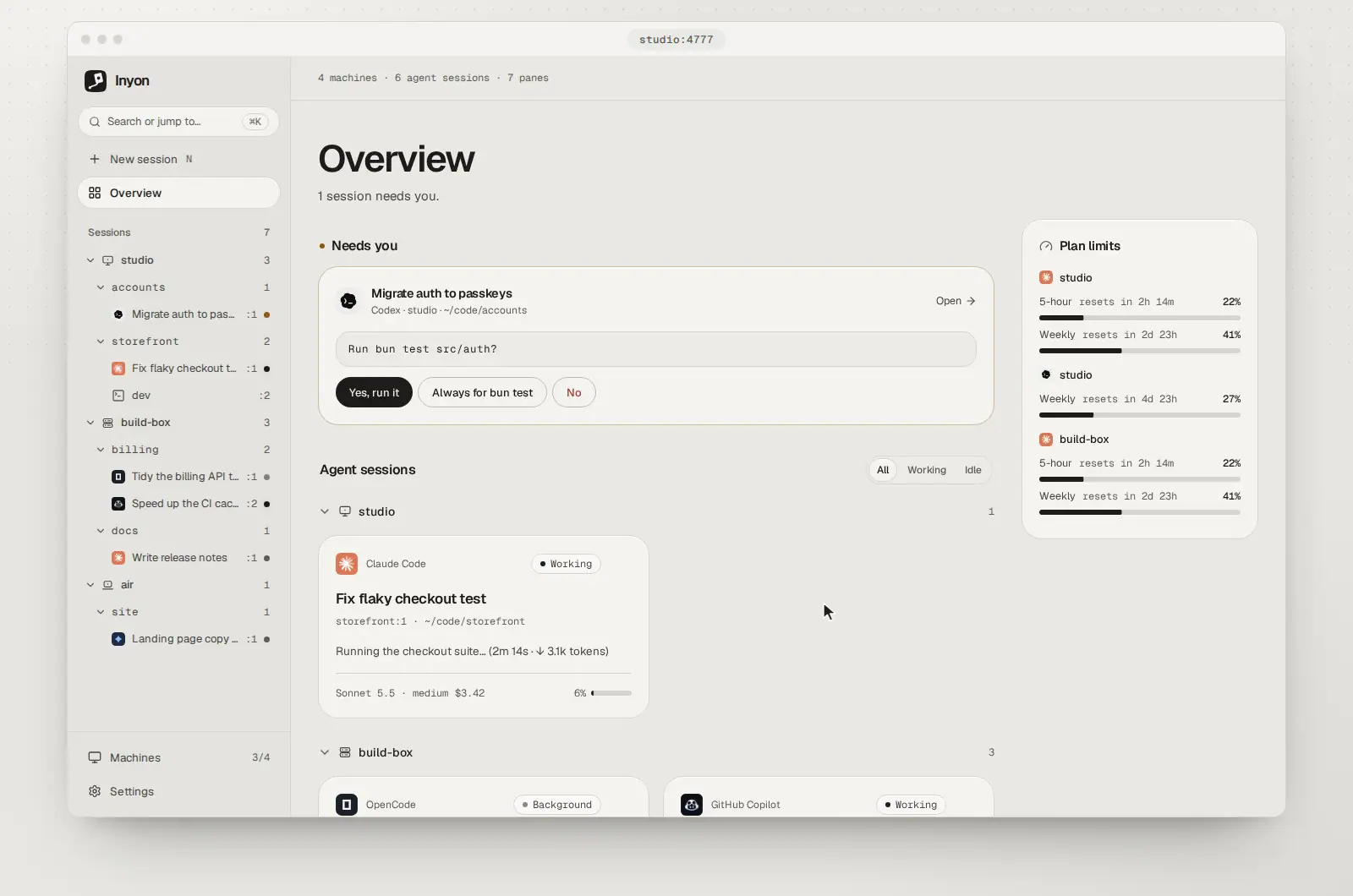Click the 4 machines status text
1353x896 pixels.
tap(348, 78)
